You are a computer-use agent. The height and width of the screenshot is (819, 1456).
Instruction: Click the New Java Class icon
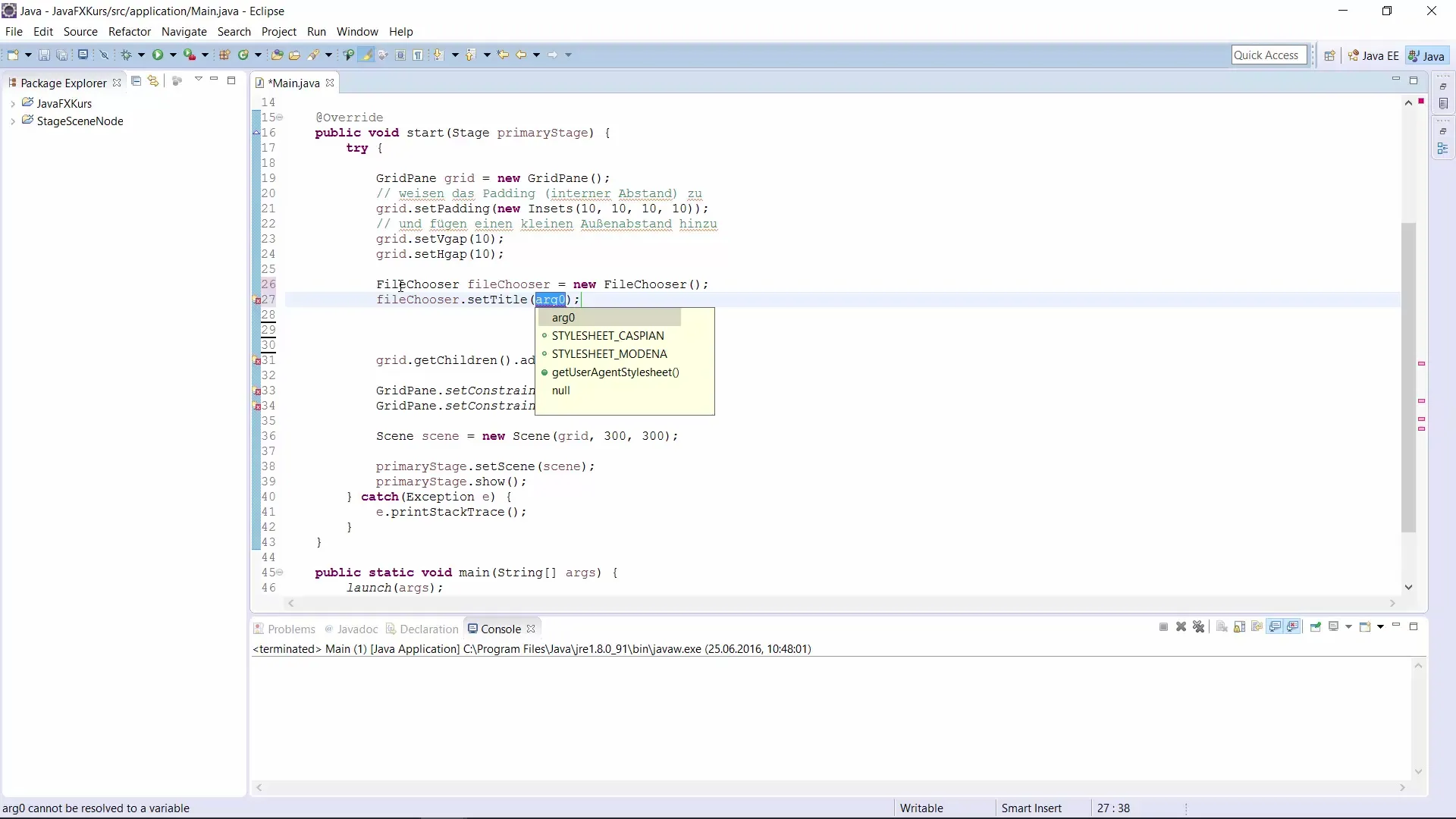coord(243,55)
